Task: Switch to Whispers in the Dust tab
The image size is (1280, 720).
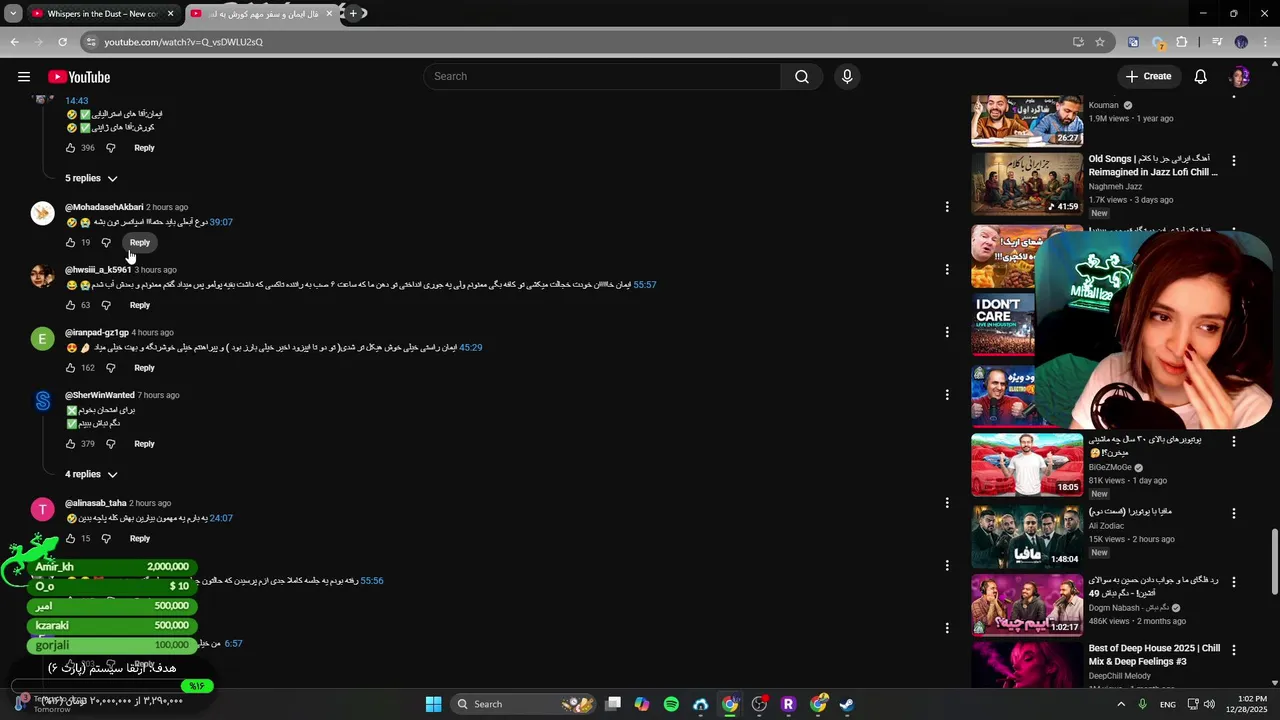Action: tap(100, 14)
